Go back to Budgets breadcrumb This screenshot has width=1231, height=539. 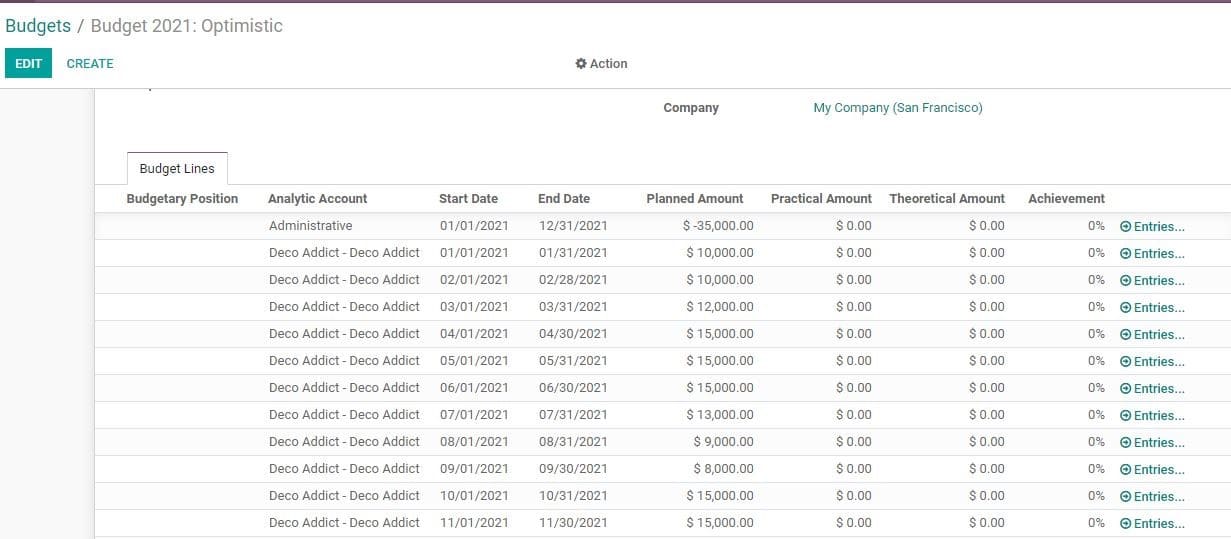click(38, 26)
